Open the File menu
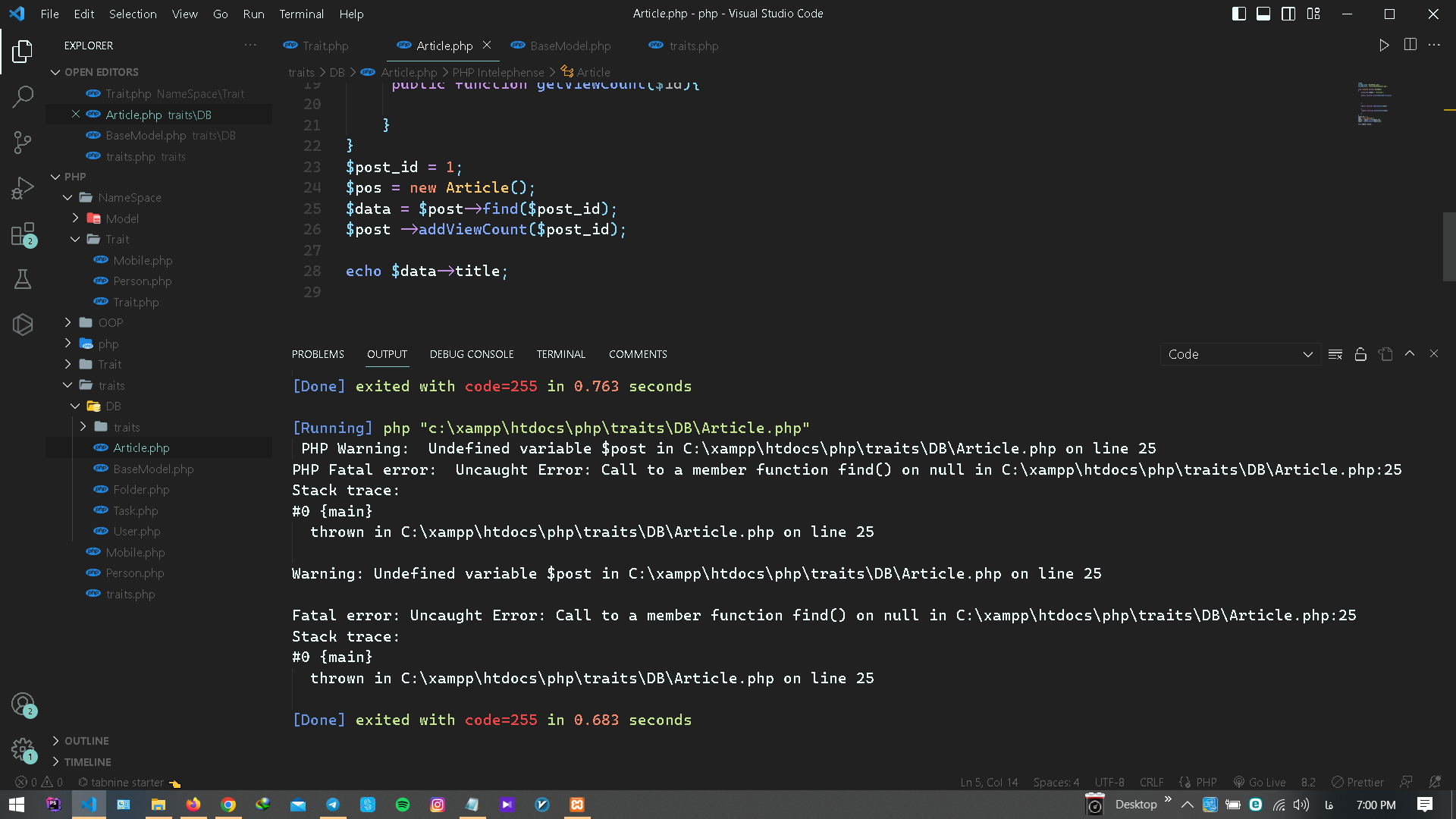 coord(49,14)
